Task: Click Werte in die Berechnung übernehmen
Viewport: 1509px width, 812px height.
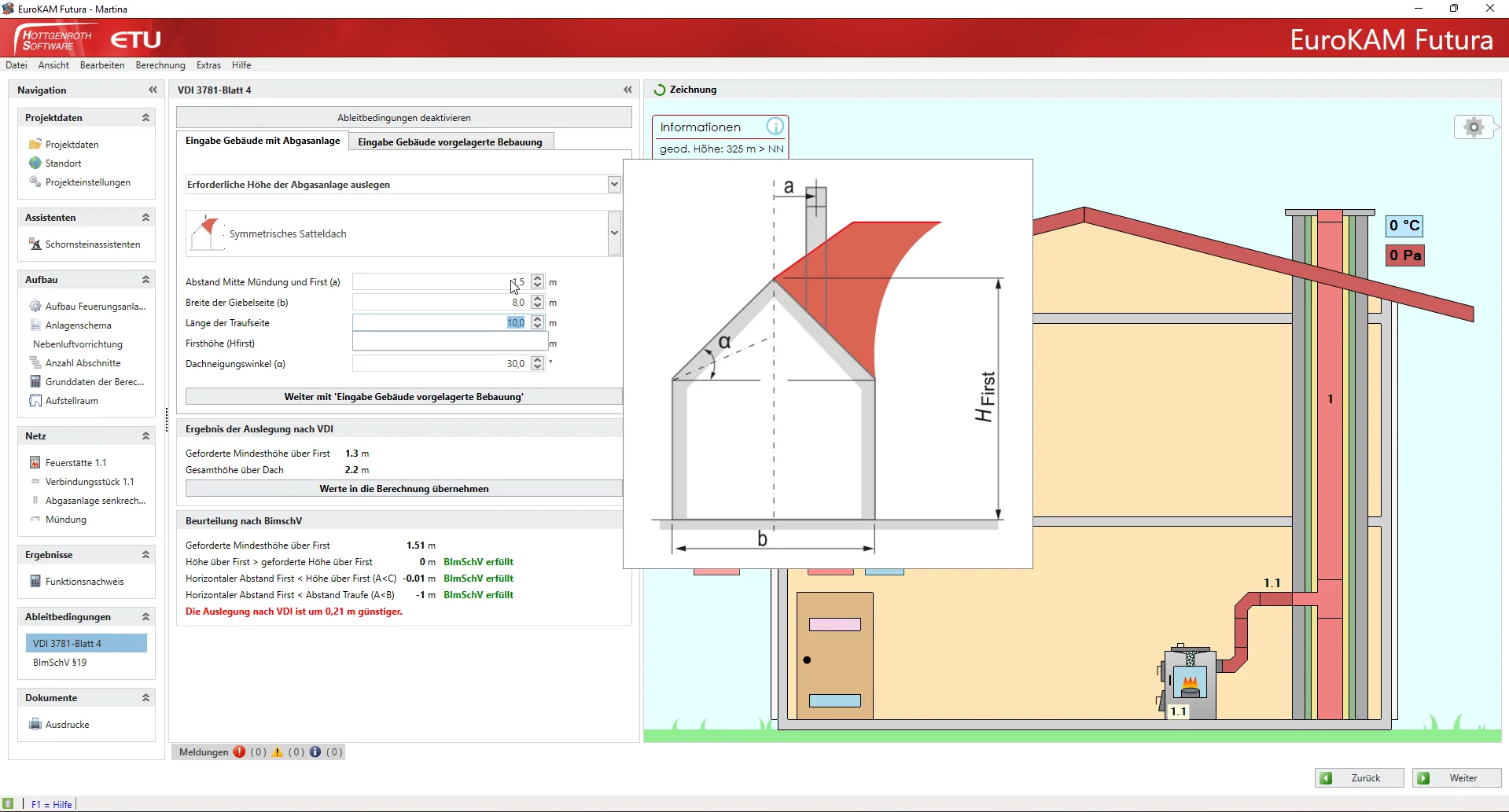Action: tap(403, 489)
